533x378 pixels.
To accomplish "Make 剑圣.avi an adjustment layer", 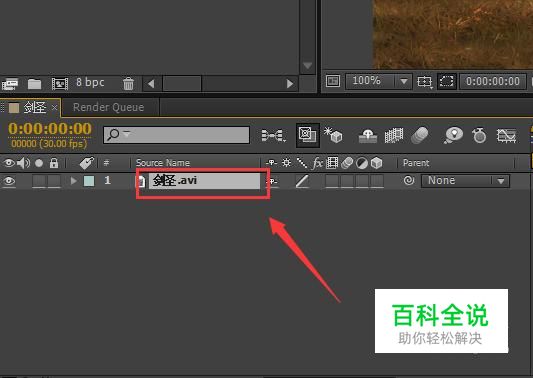I will (x=362, y=181).
